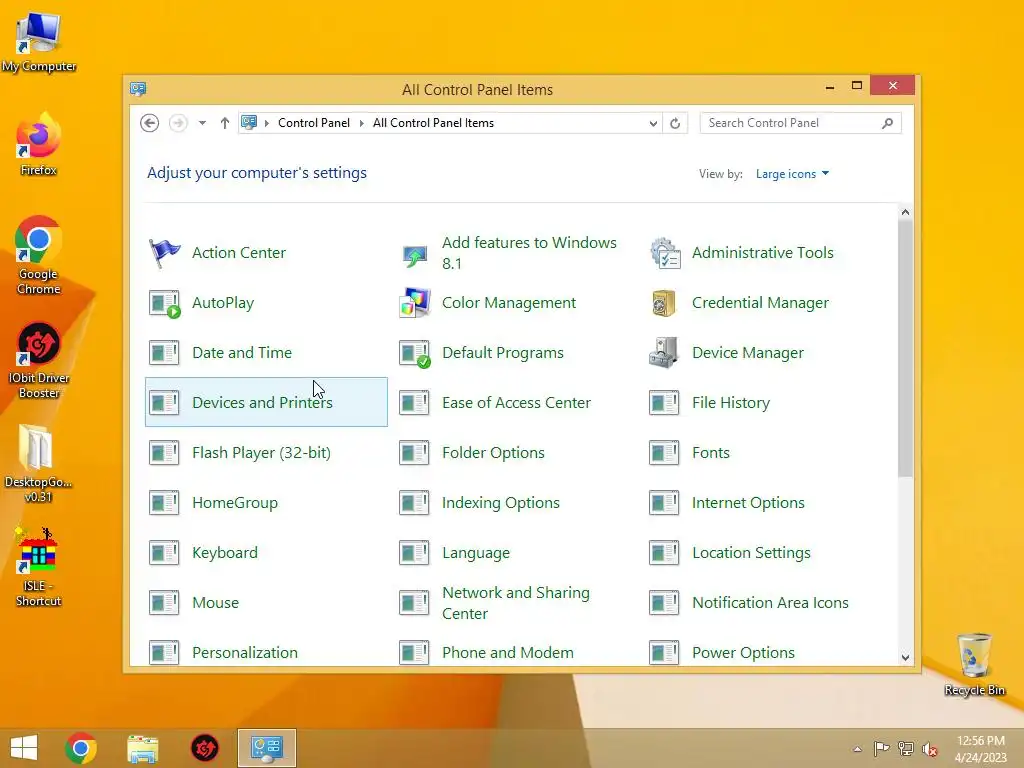Open AutoPlay icon

(165, 303)
